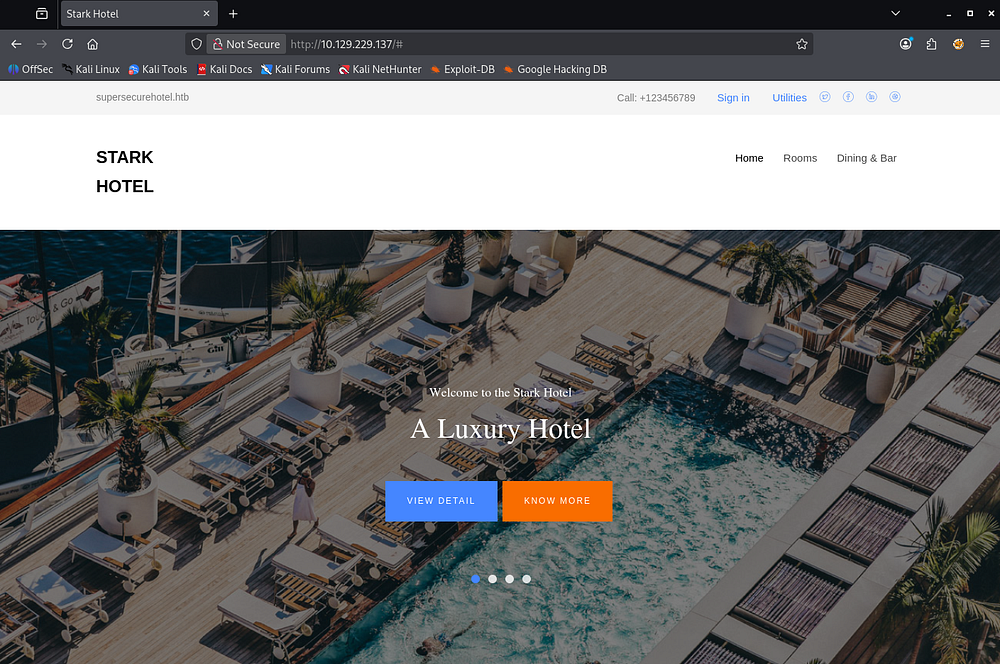
Task: Open the Firefox application hamburger menu
Action: [985, 44]
